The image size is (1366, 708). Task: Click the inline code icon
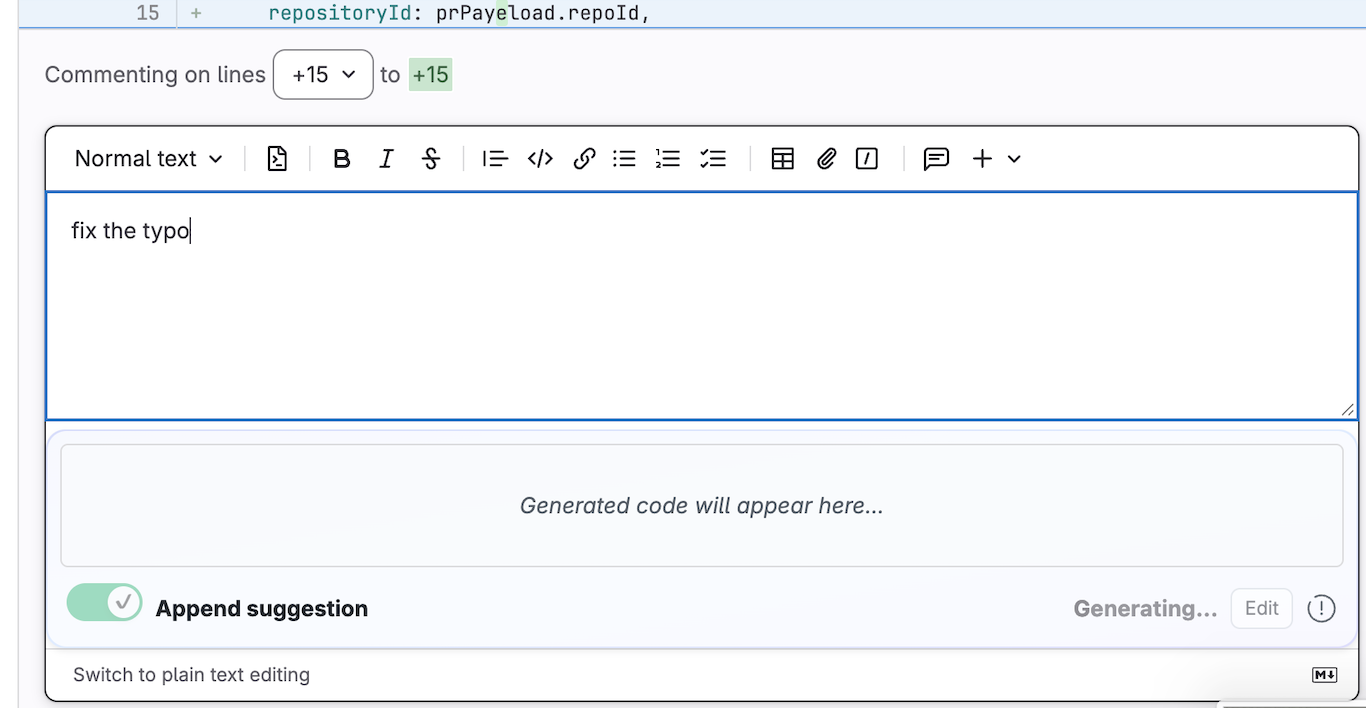(x=540, y=159)
